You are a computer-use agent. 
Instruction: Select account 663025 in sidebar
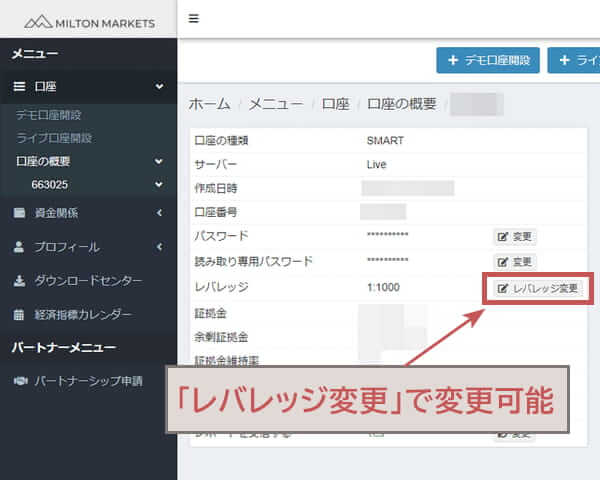pyautogui.click(x=50, y=184)
